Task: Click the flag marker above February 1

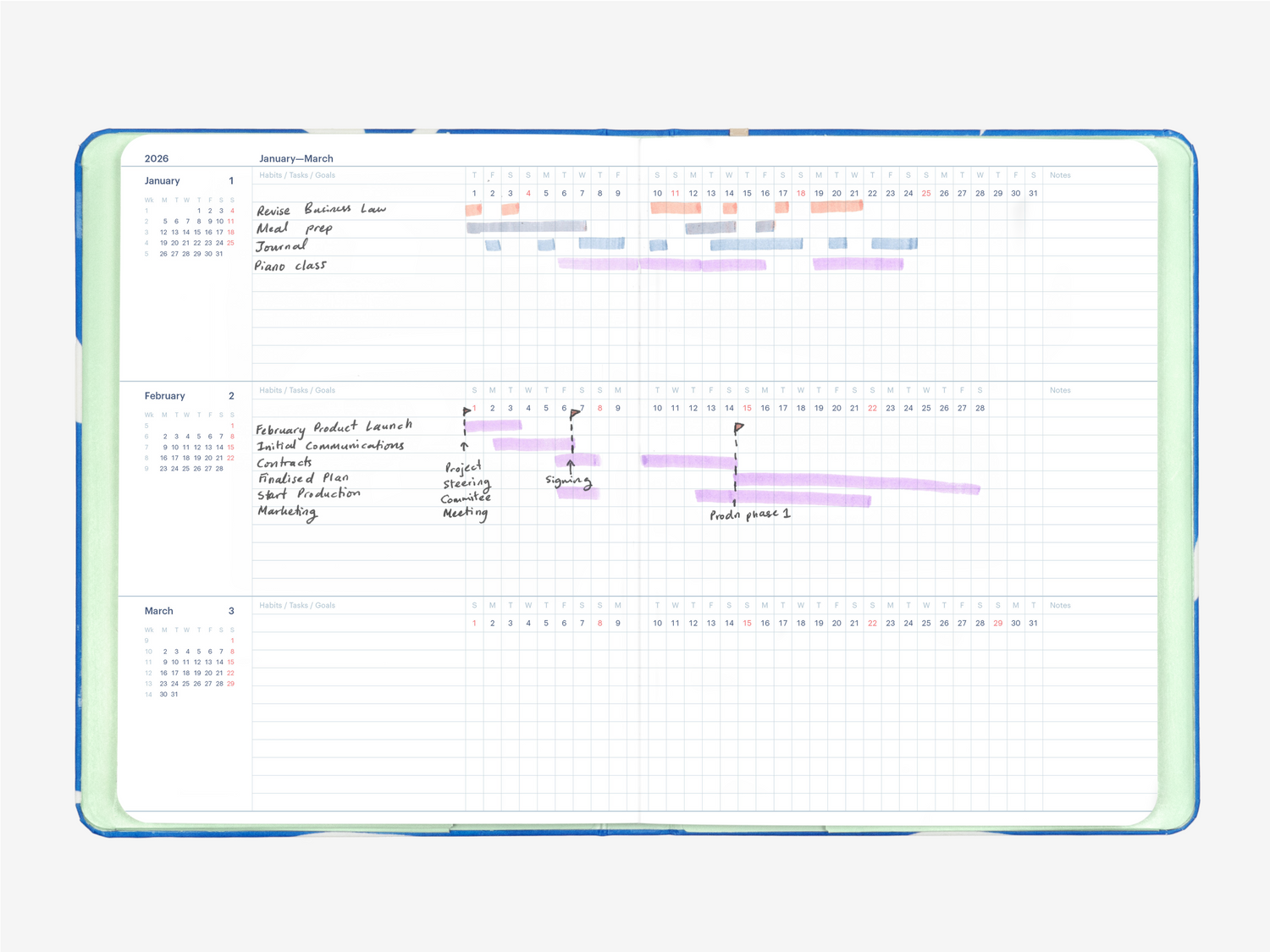Action: click(x=467, y=410)
